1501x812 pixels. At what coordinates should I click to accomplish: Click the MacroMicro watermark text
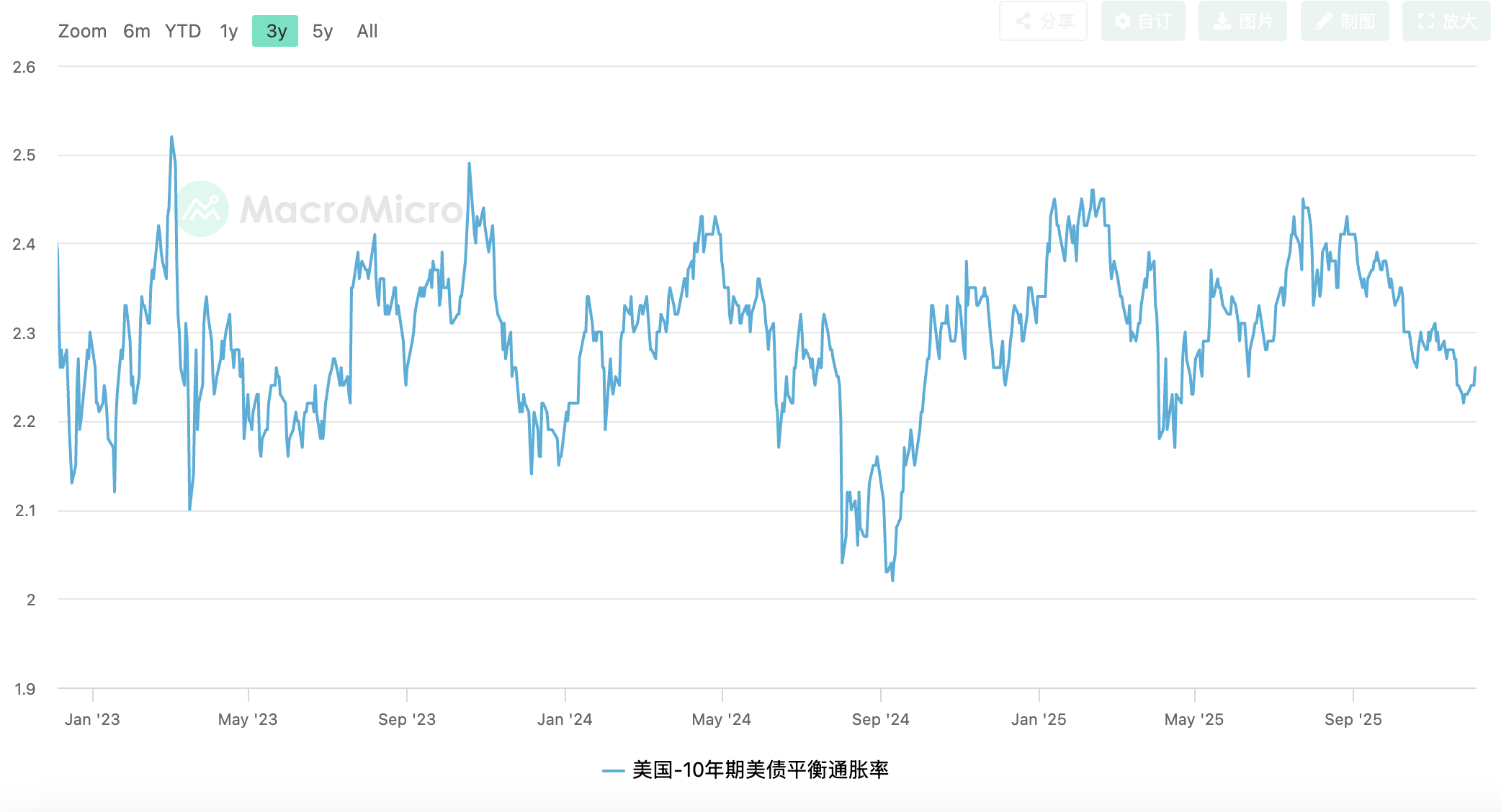351,209
